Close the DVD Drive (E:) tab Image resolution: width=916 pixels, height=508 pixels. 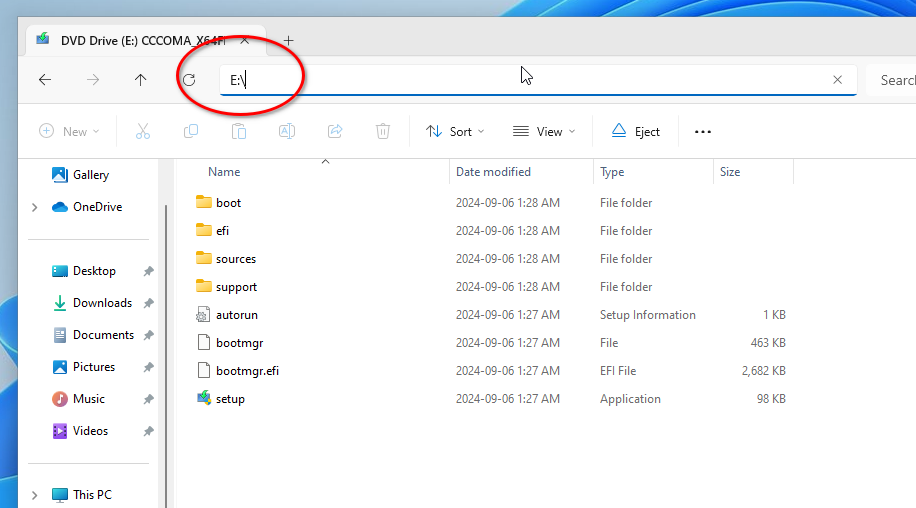245,40
